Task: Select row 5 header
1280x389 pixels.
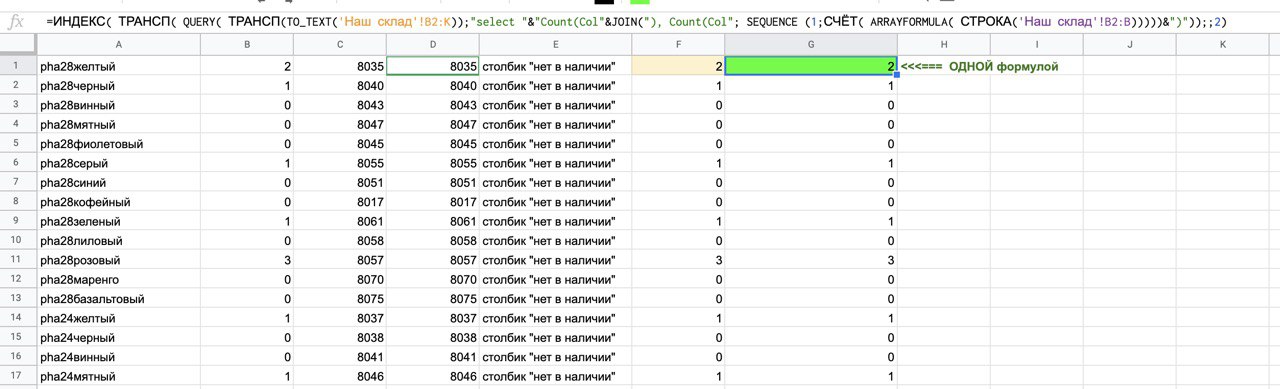Action: click(x=18, y=144)
